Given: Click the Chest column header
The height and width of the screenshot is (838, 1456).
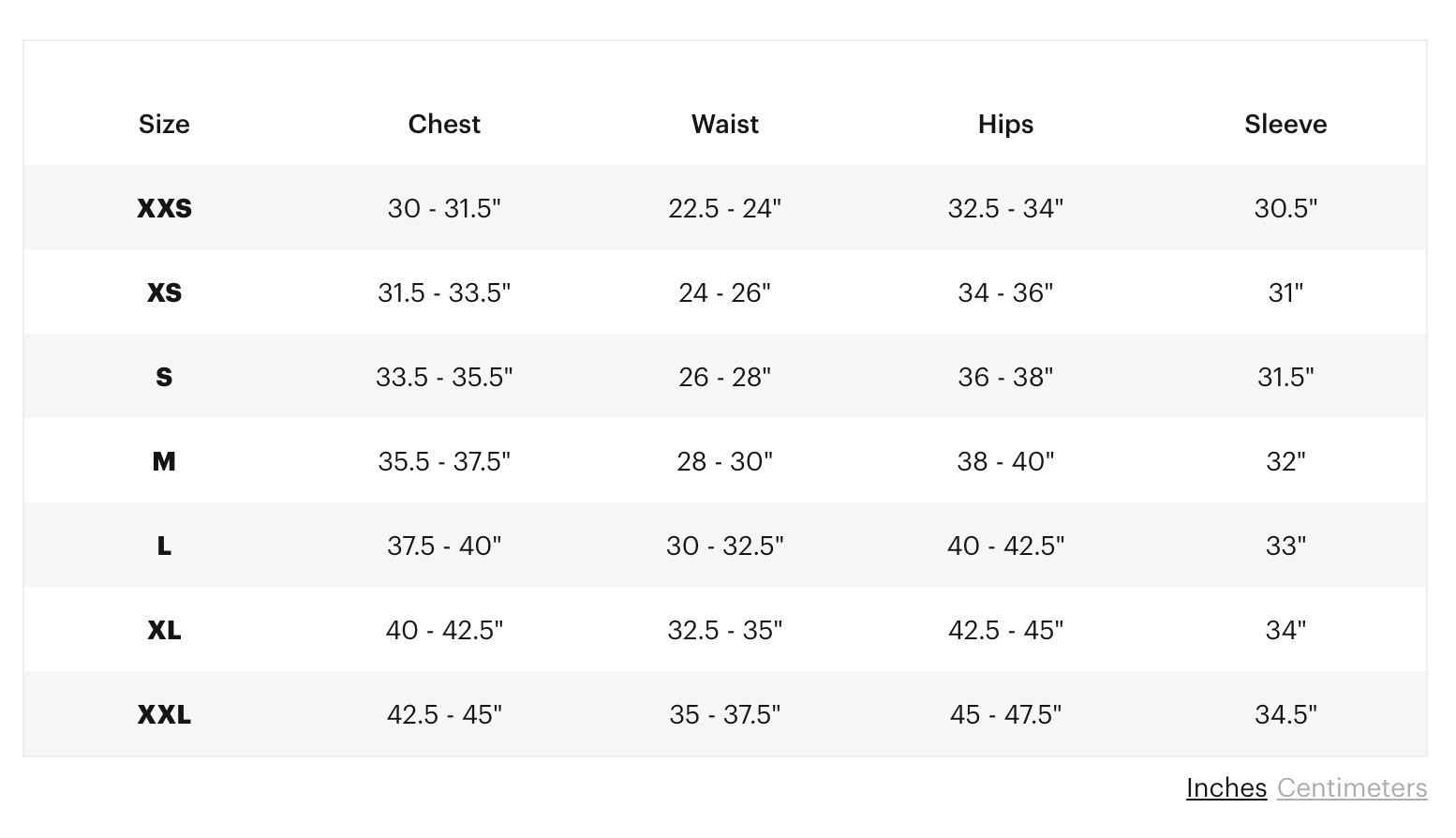Looking at the screenshot, I should pyautogui.click(x=444, y=125).
